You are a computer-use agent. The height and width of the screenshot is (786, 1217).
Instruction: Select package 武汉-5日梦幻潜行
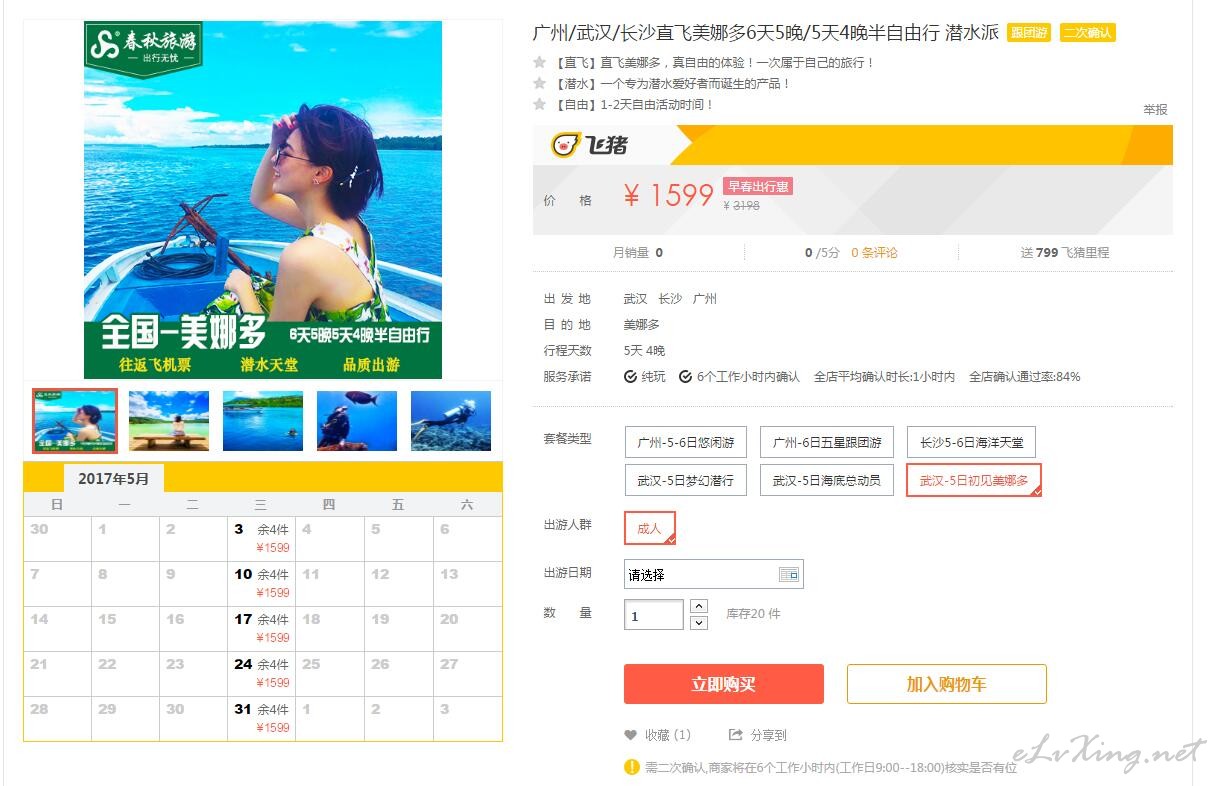pyautogui.click(x=686, y=480)
